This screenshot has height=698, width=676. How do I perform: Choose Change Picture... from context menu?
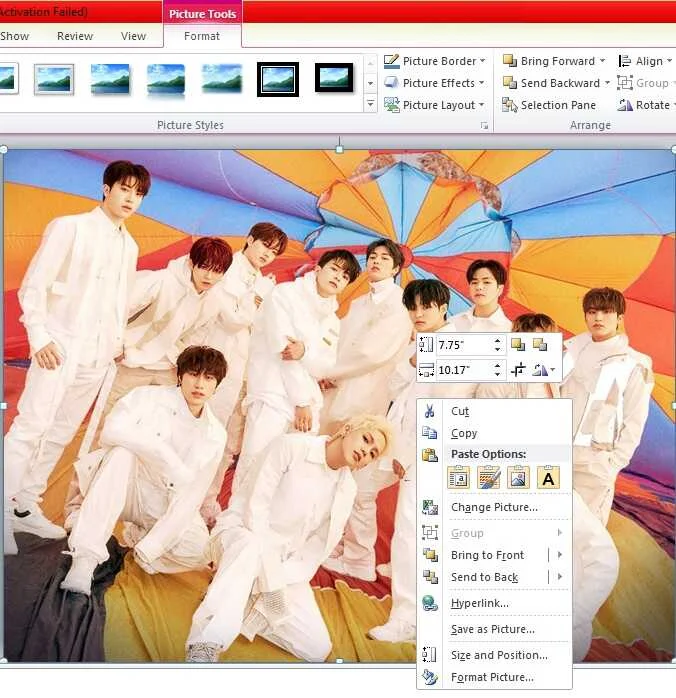[494, 507]
